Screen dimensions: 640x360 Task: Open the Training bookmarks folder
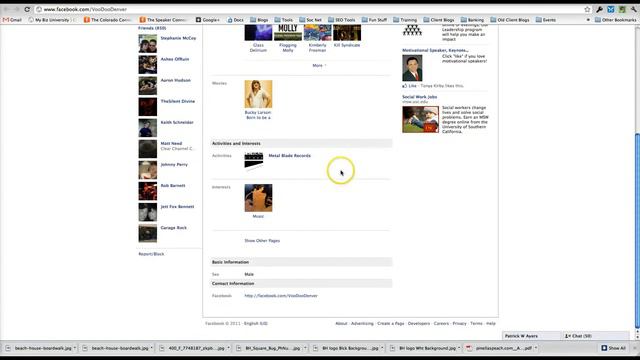pyautogui.click(x=405, y=20)
